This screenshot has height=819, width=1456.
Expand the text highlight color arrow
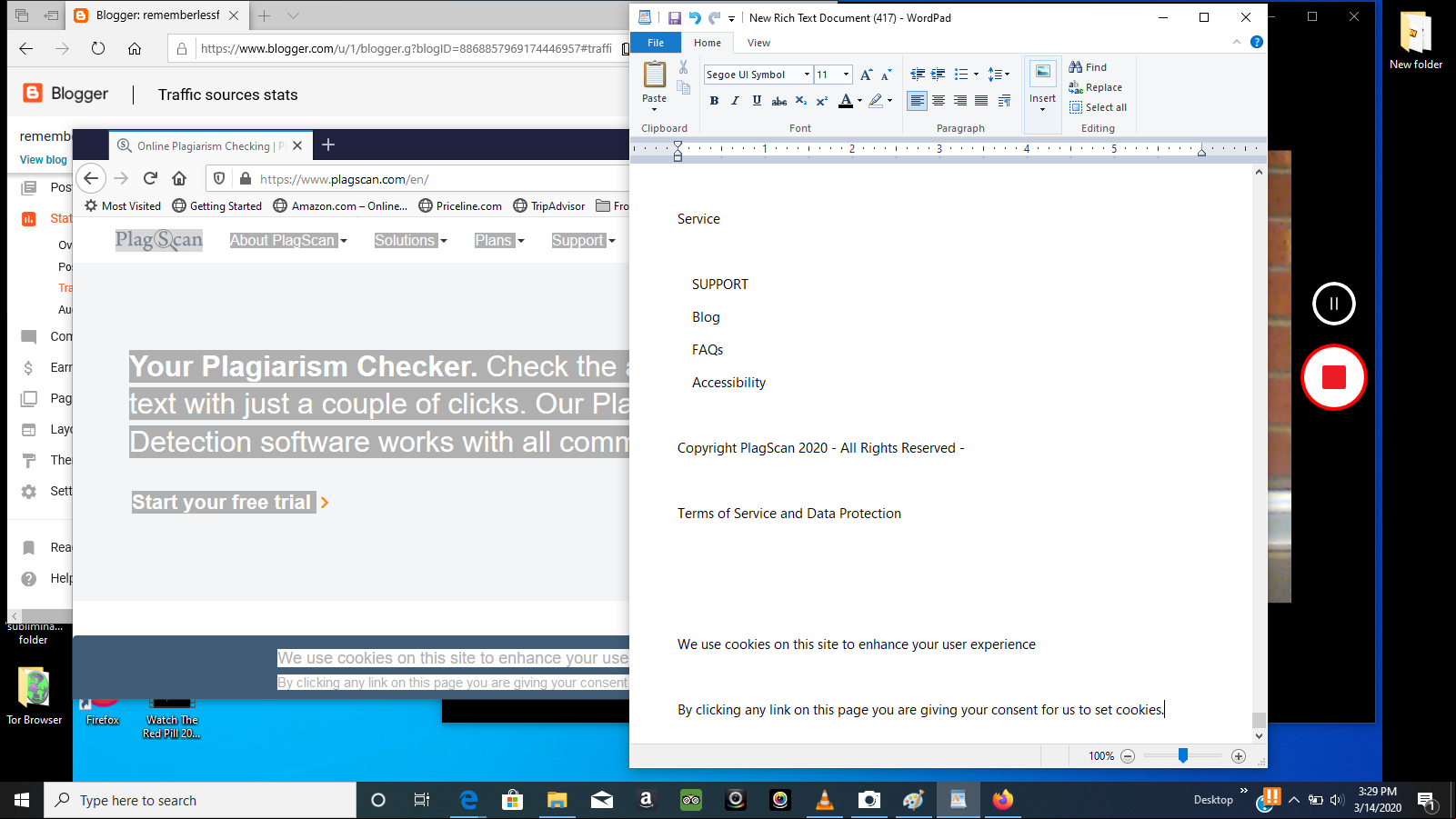click(889, 101)
